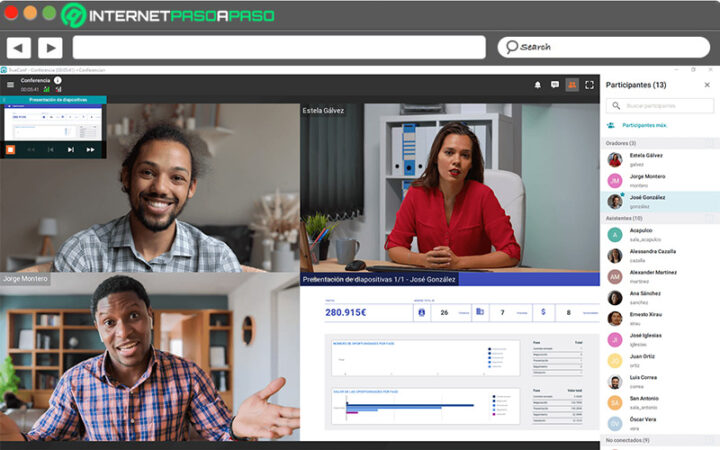Open the chat panel icon

[555, 85]
